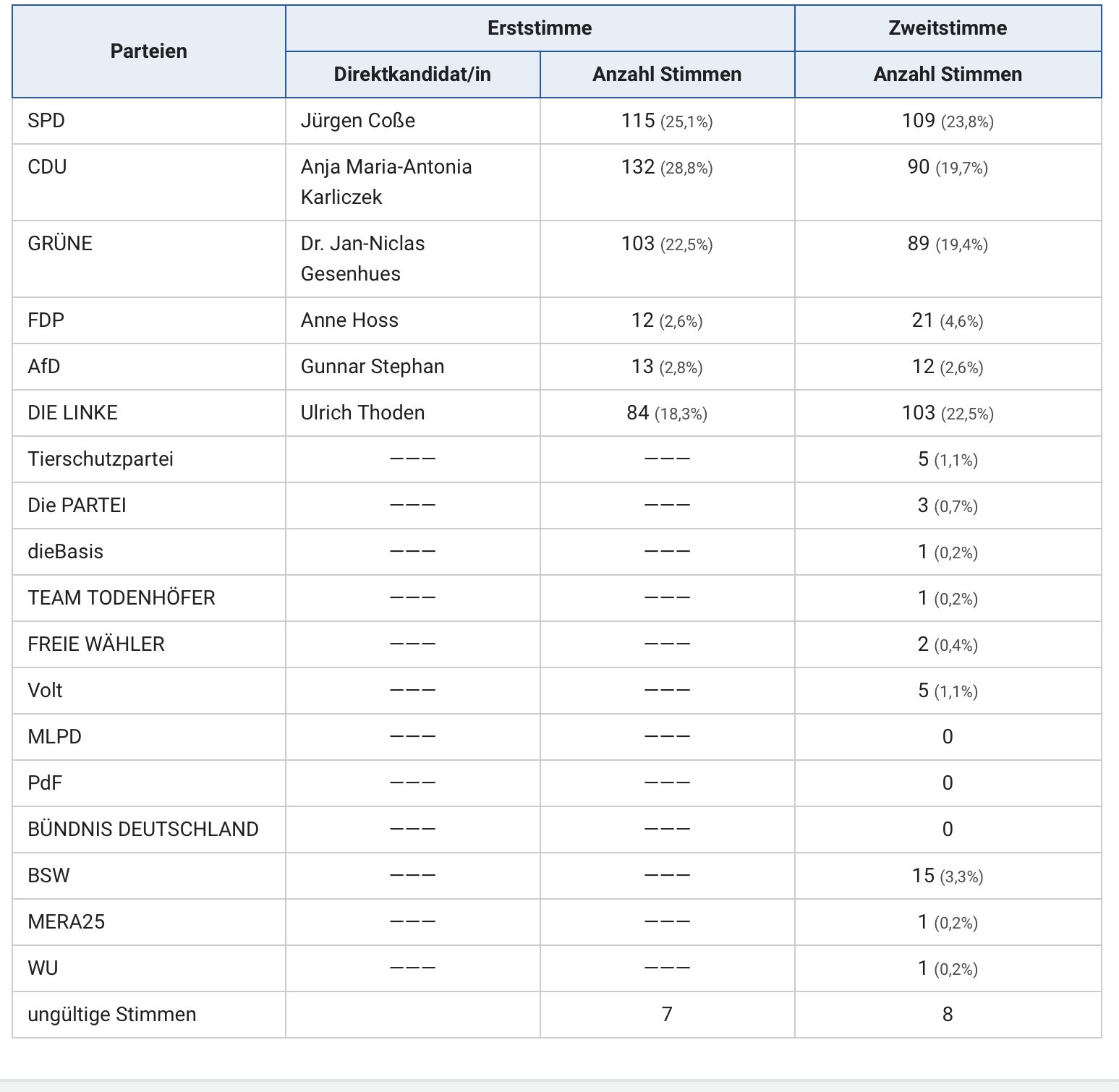Select the Direktkandidat/in column header

coord(412,74)
